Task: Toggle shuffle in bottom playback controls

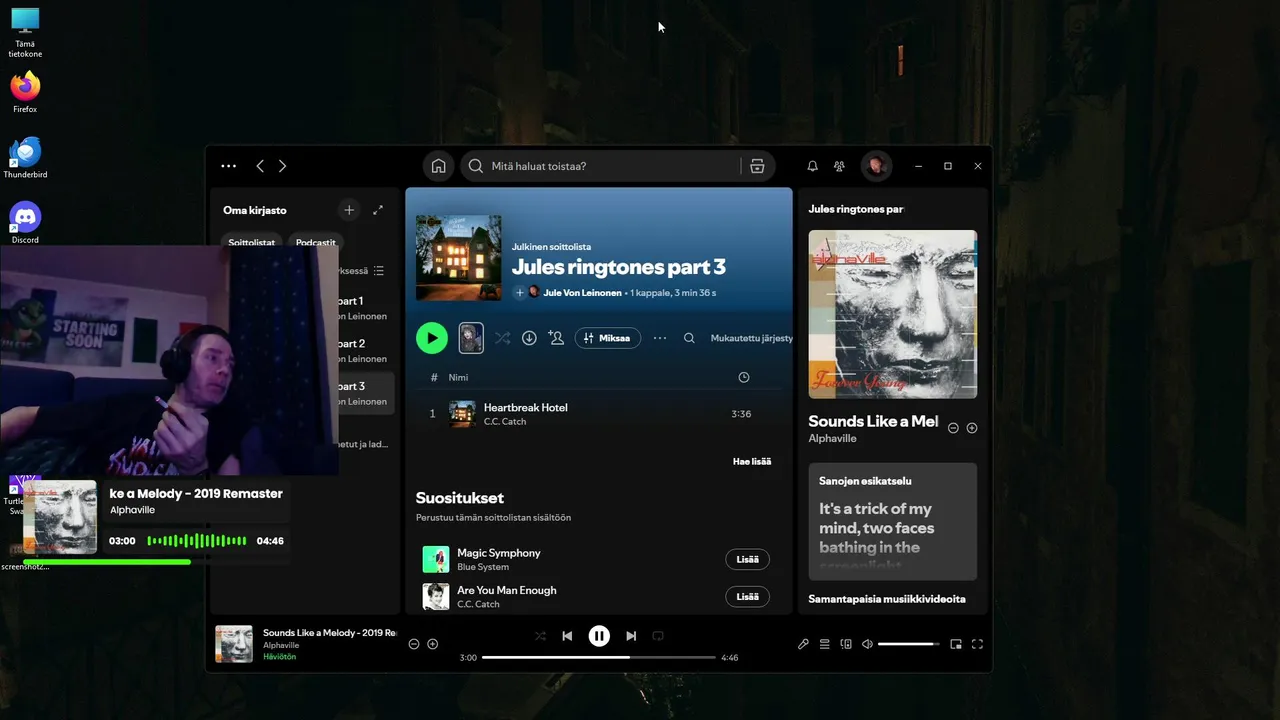Action: [540, 636]
